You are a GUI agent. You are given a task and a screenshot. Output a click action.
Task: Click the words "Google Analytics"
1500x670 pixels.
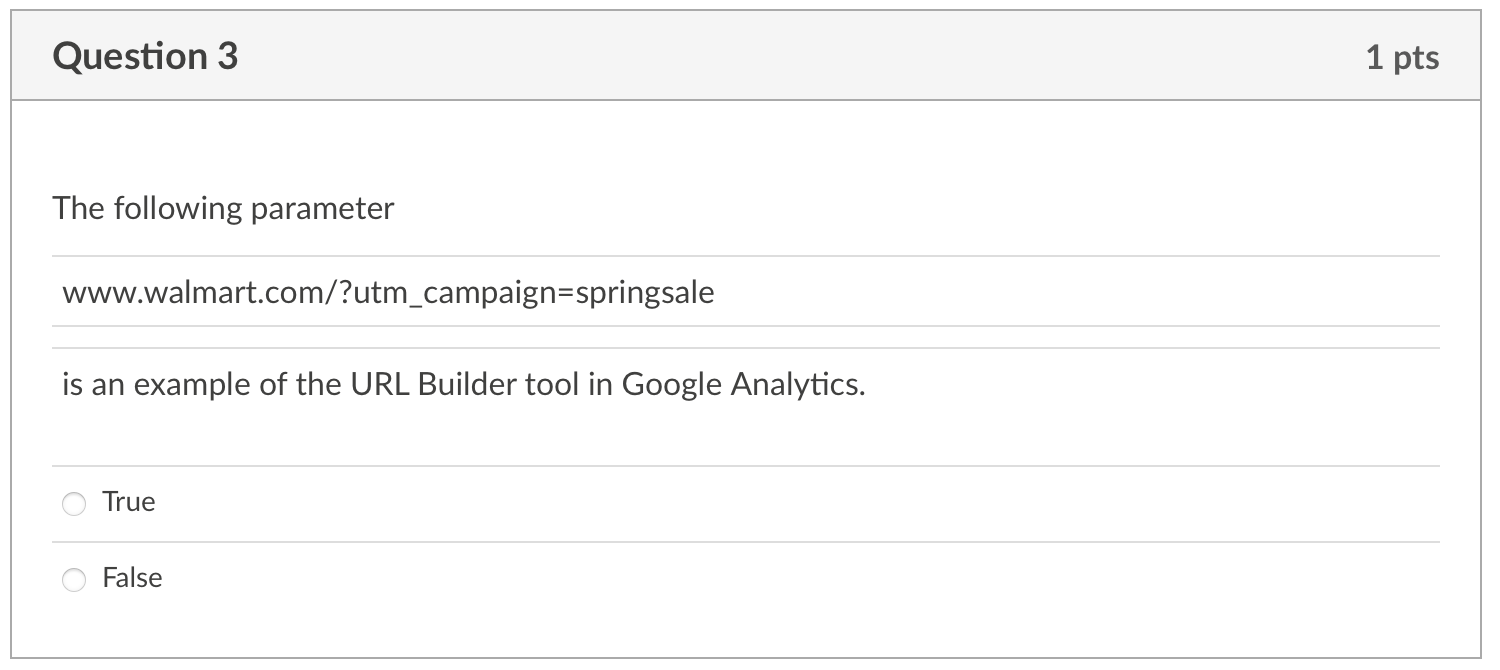pyautogui.click(x=743, y=384)
